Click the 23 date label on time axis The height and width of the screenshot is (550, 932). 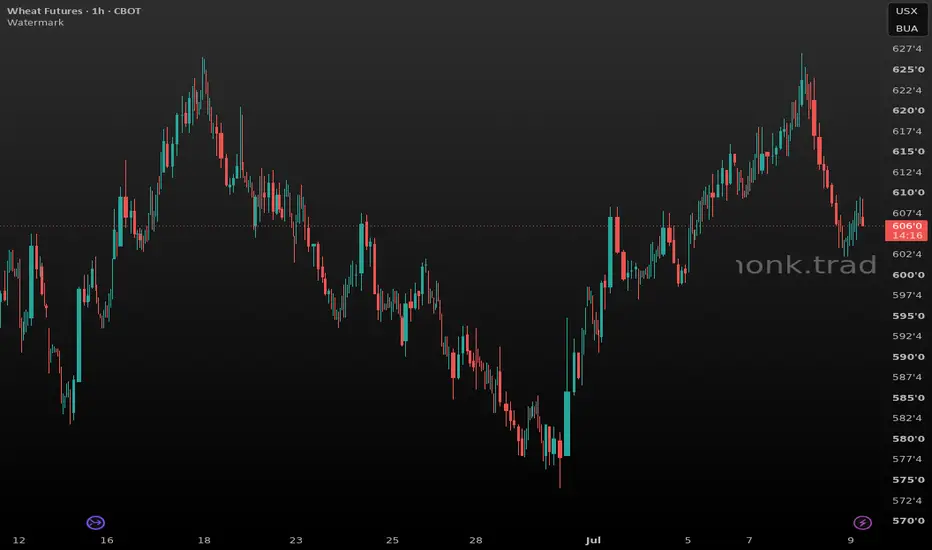(x=296, y=540)
